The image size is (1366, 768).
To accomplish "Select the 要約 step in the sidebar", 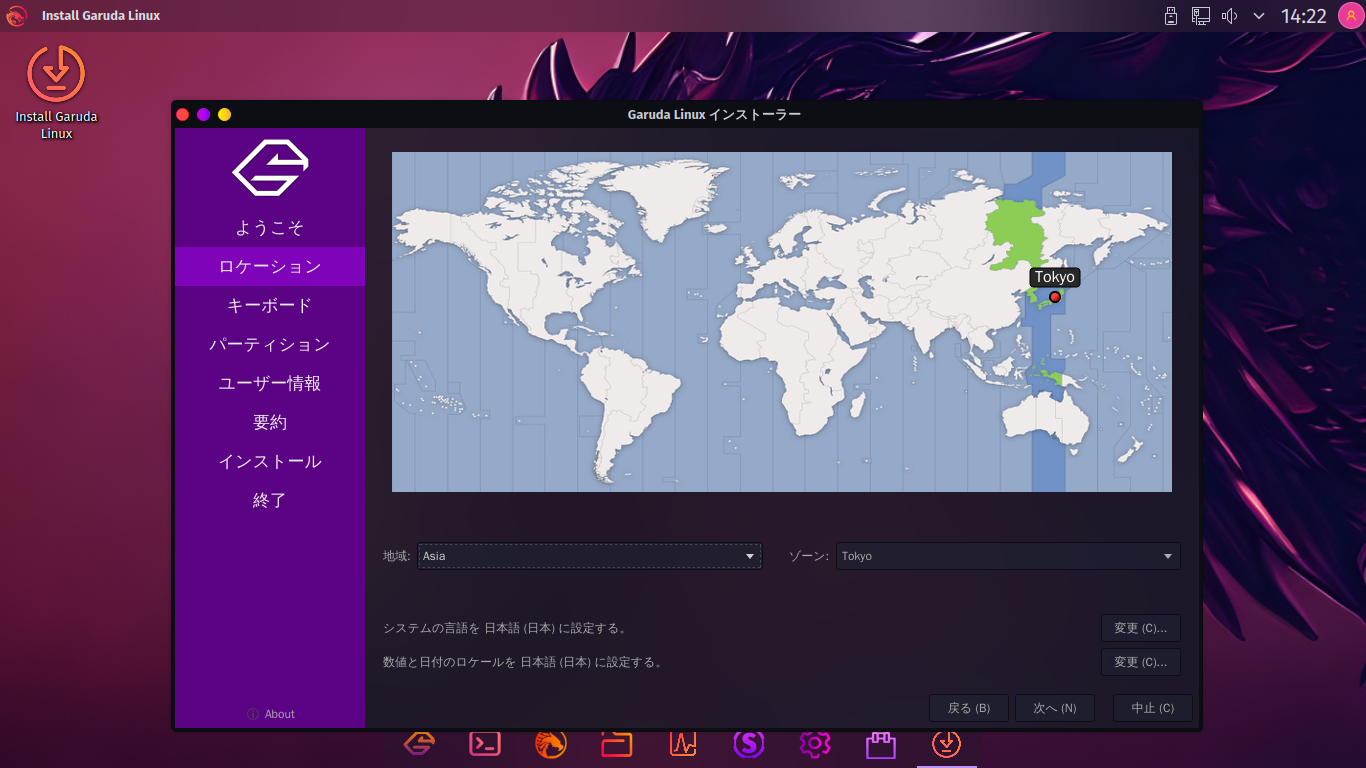I will [x=270, y=422].
